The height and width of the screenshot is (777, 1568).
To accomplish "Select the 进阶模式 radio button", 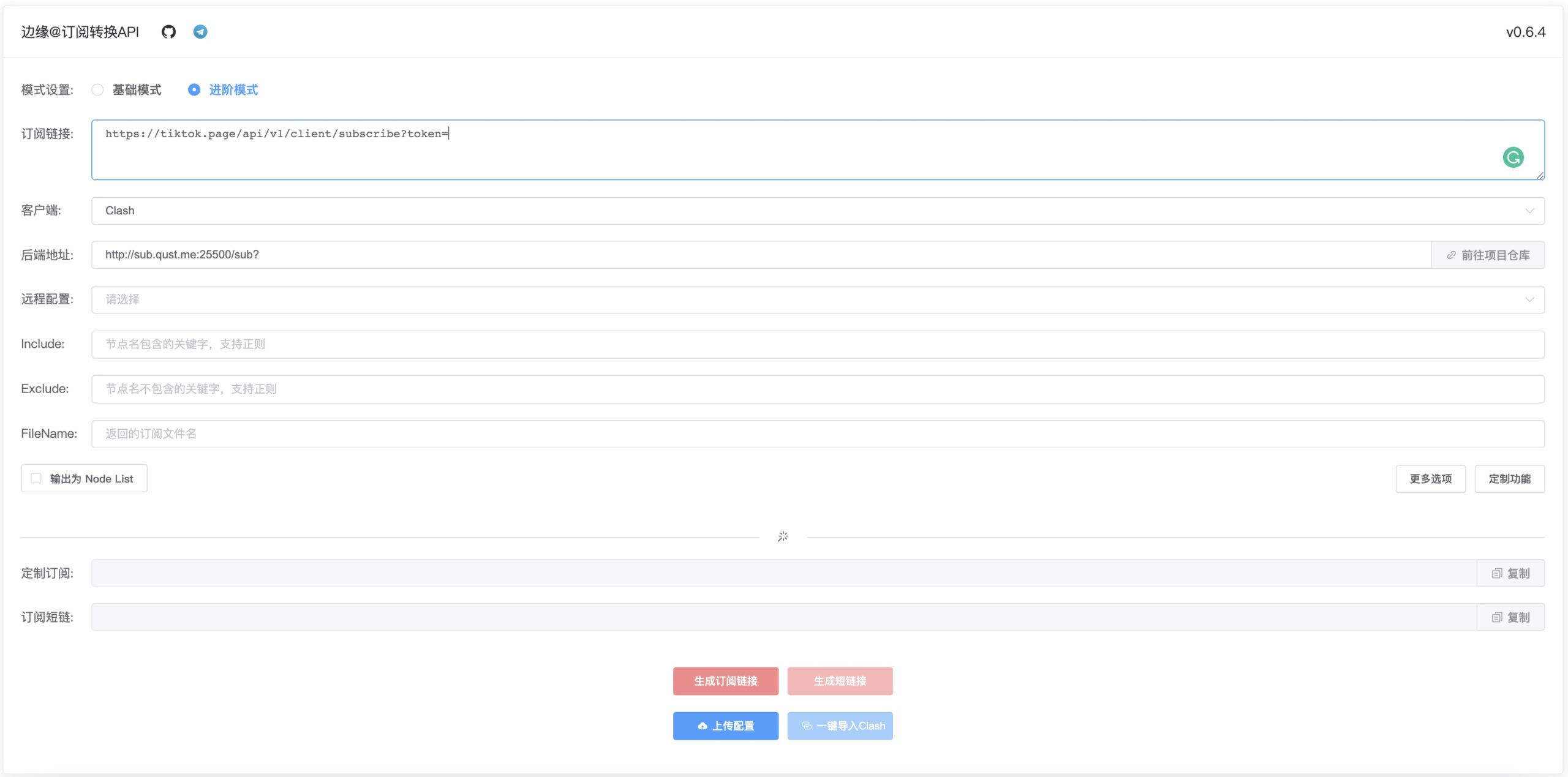I will tap(194, 90).
